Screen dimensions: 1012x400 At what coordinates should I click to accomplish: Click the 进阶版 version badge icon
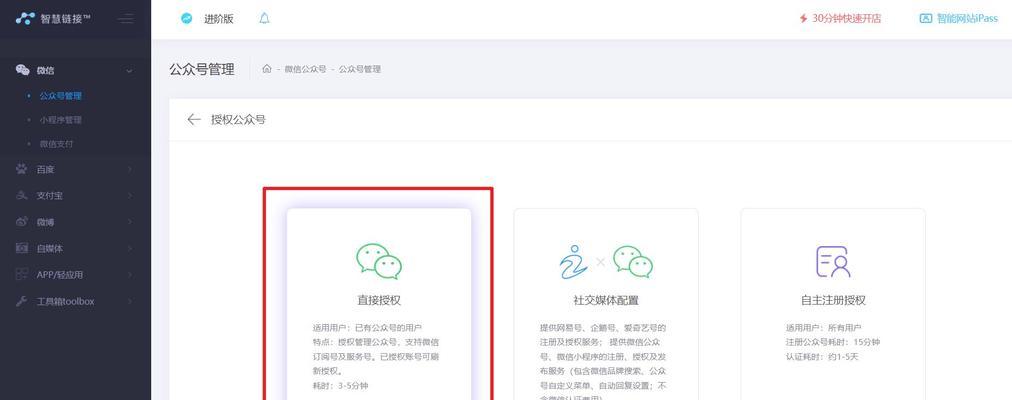(187, 19)
